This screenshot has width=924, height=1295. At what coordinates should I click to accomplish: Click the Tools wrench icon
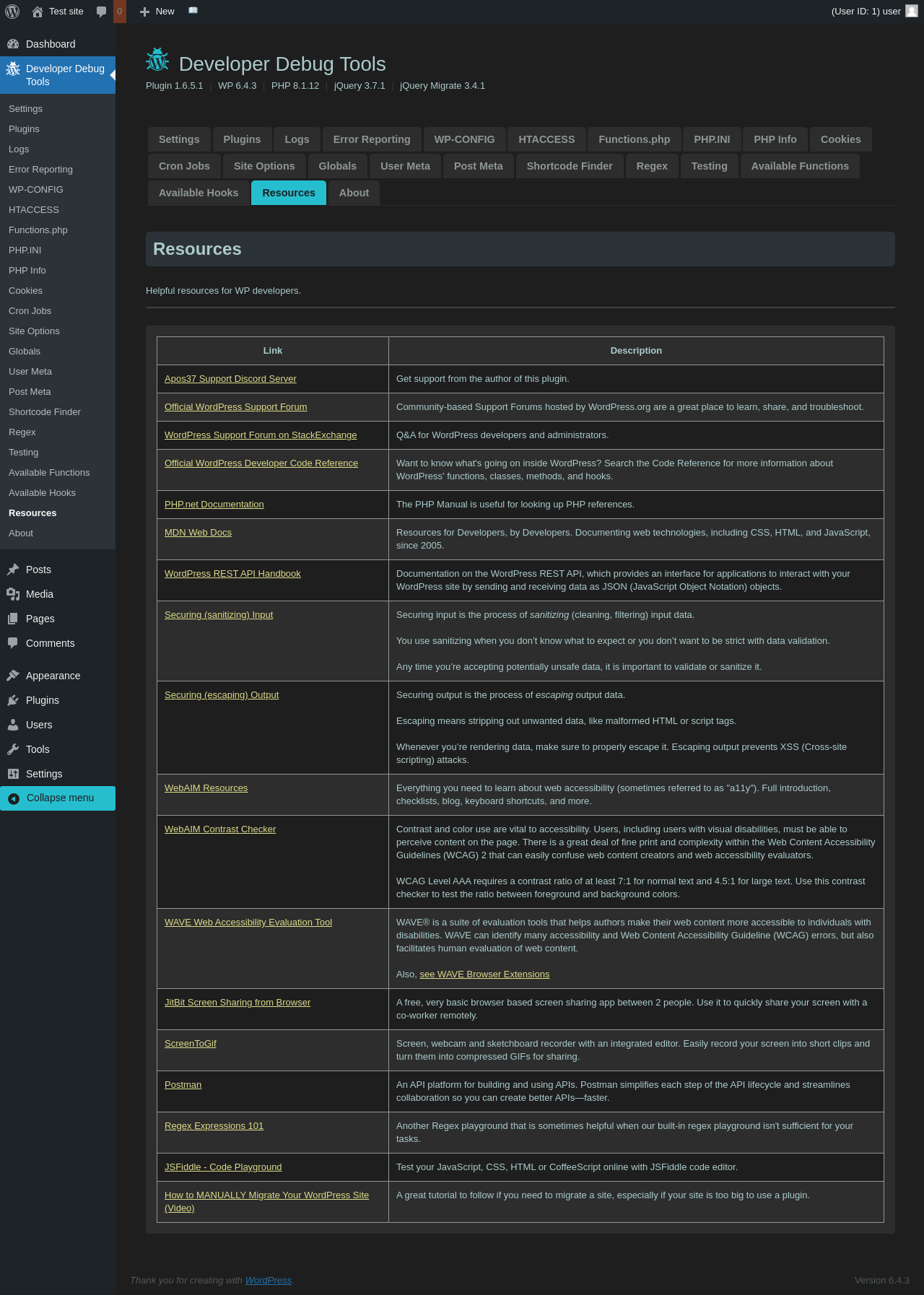[x=13, y=749]
